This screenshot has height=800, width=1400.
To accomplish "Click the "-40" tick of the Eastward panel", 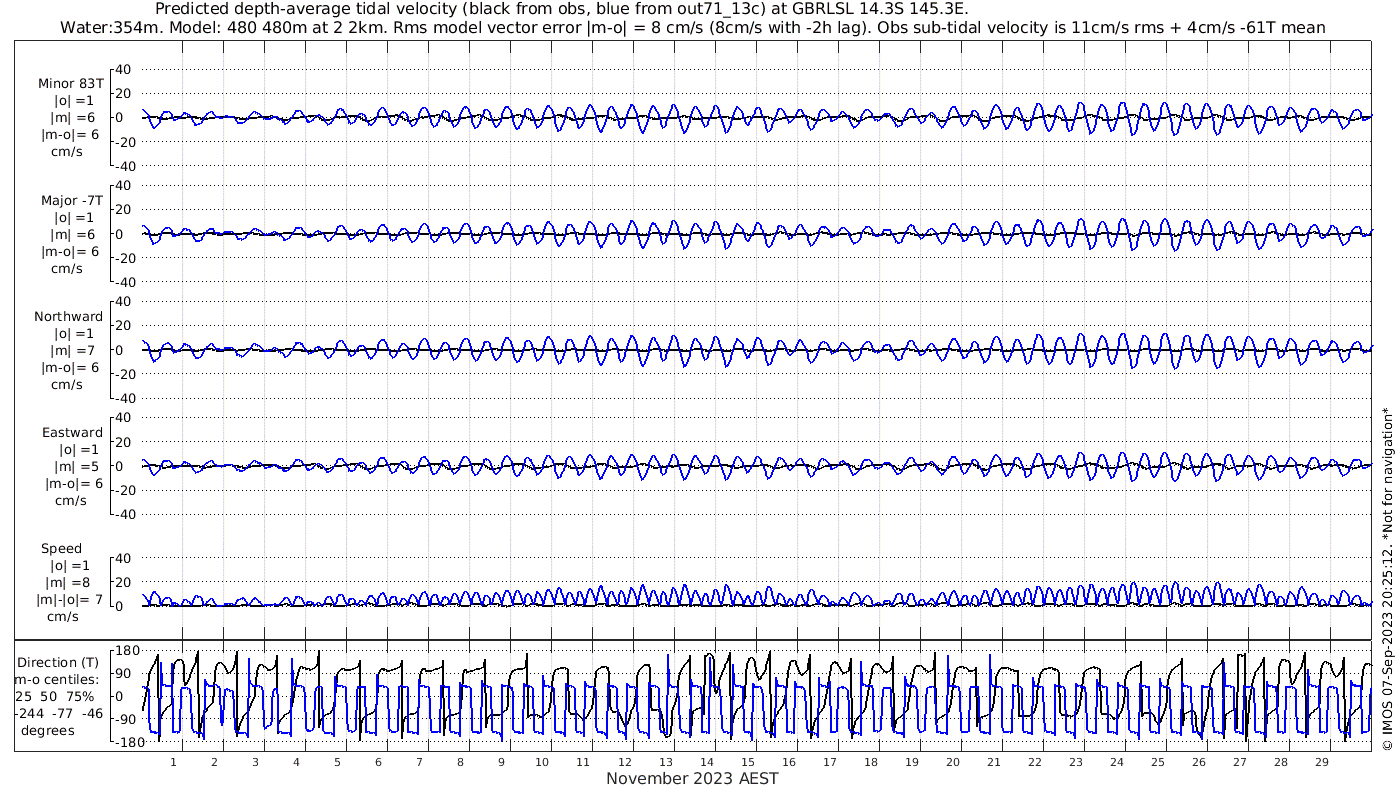I will [x=121, y=515].
